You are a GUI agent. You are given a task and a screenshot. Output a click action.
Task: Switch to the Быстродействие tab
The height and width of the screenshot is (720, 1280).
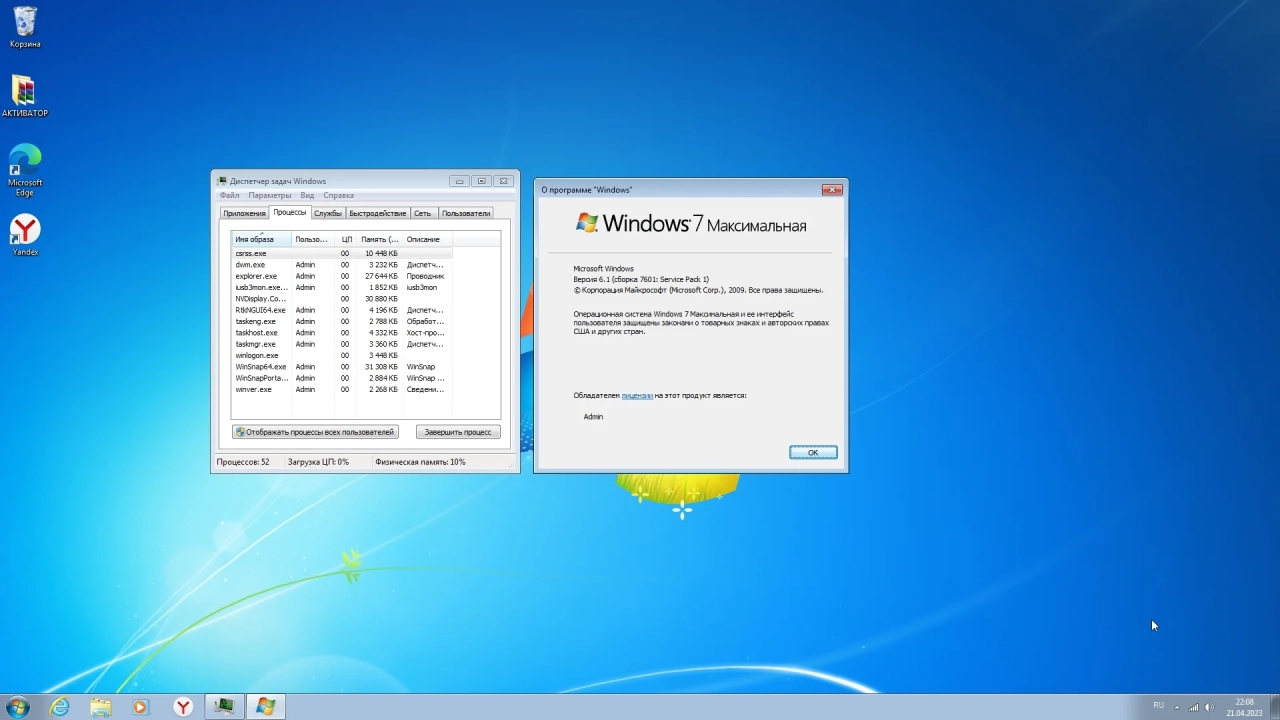click(378, 213)
